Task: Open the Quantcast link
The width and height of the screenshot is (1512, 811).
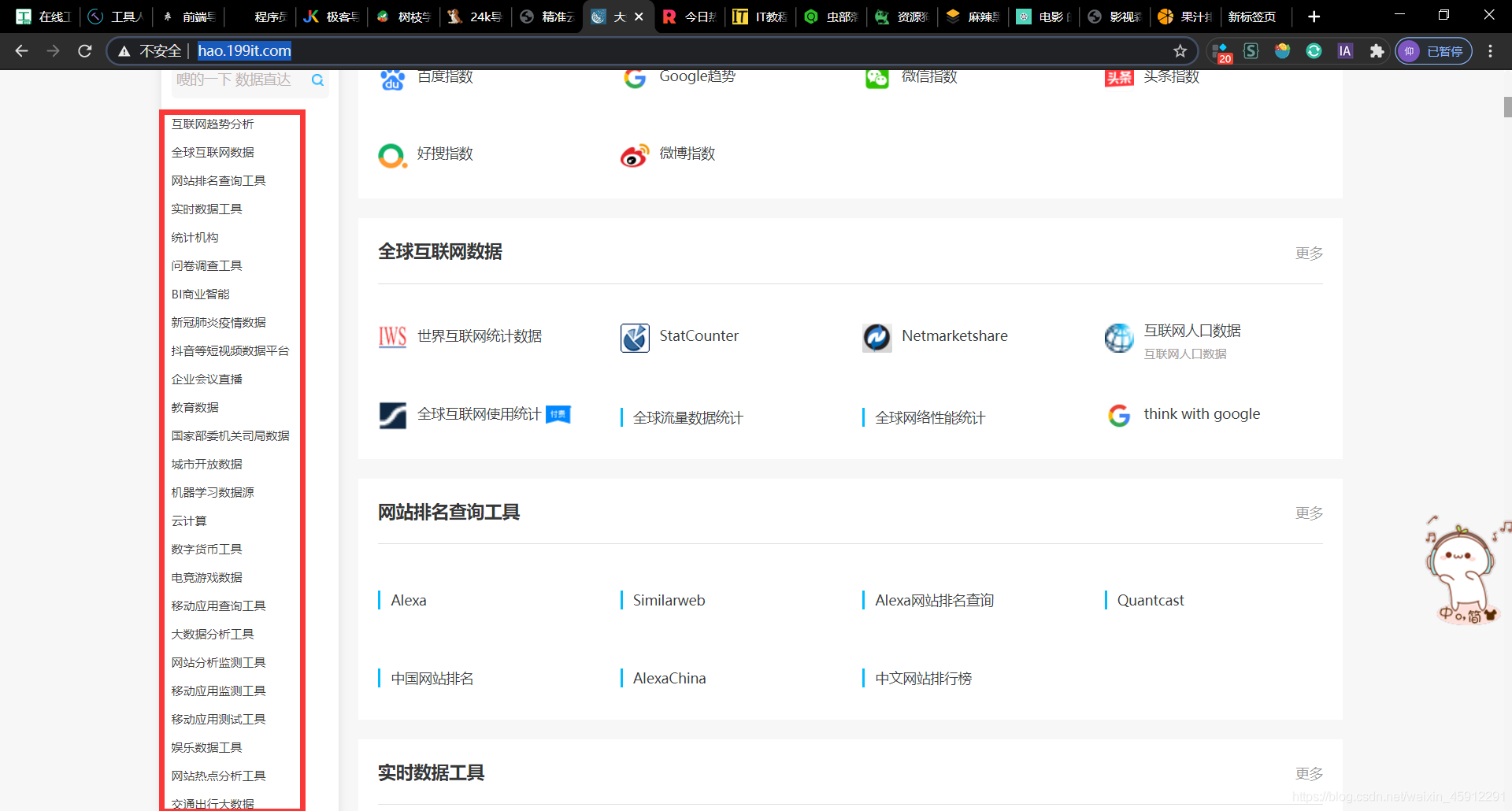Action: coord(1150,601)
